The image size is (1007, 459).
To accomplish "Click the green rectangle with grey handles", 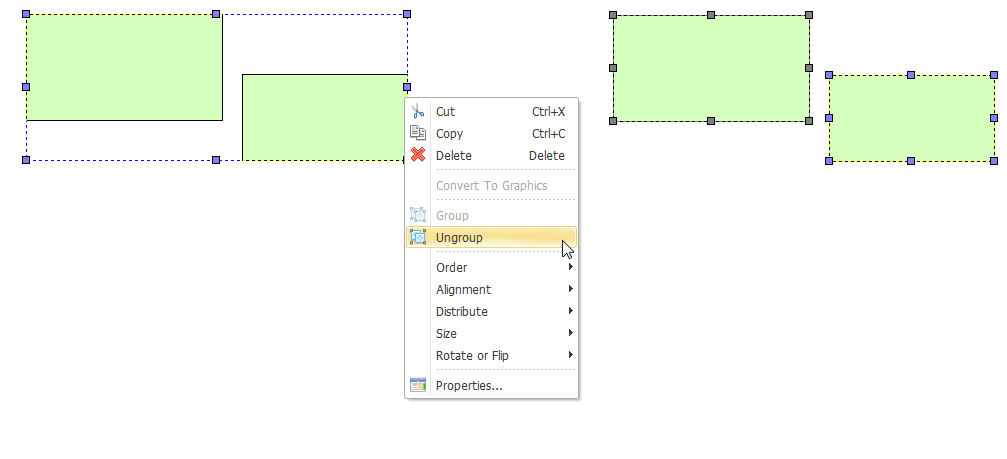I will 711,68.
